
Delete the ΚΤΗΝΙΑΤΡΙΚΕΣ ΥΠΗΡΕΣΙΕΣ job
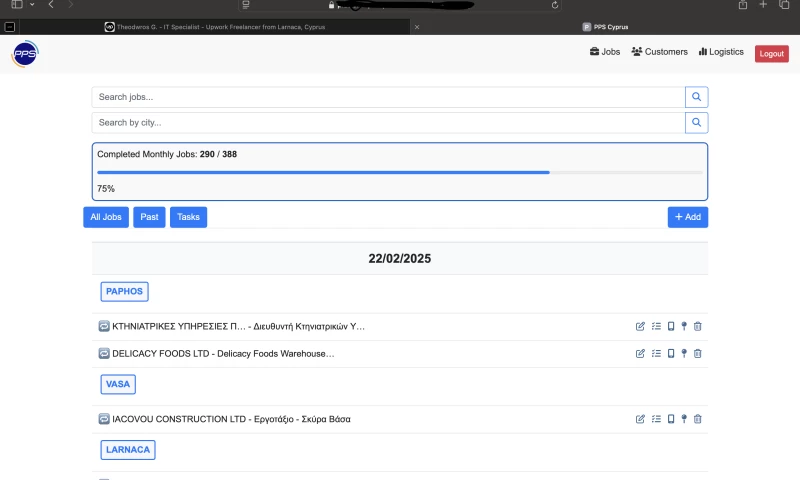click(x=697, y=326)
